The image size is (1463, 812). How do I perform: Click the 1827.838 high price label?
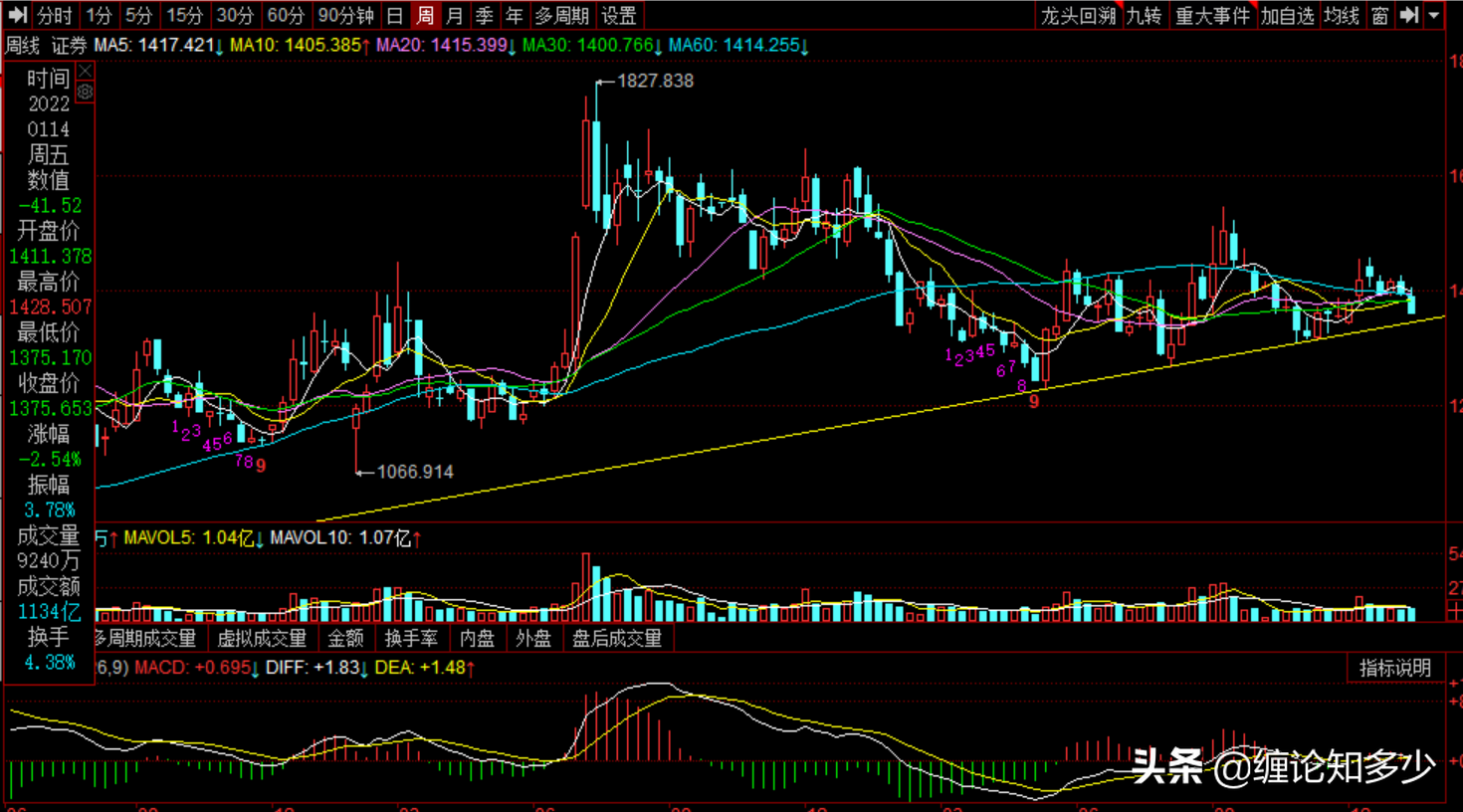[x=655, y=81]
